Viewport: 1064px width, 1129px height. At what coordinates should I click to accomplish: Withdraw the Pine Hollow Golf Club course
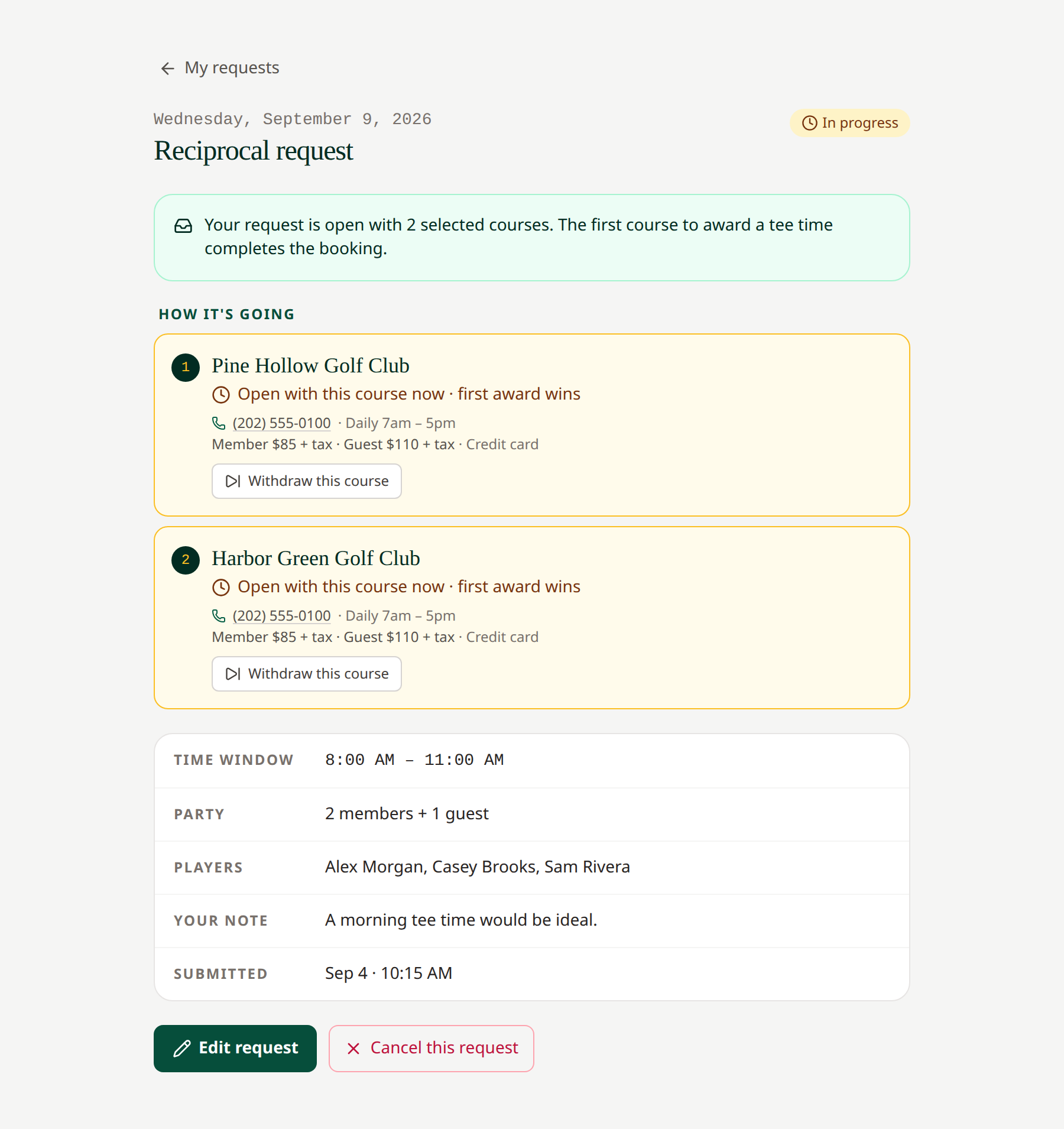click(x=307, y=481)
